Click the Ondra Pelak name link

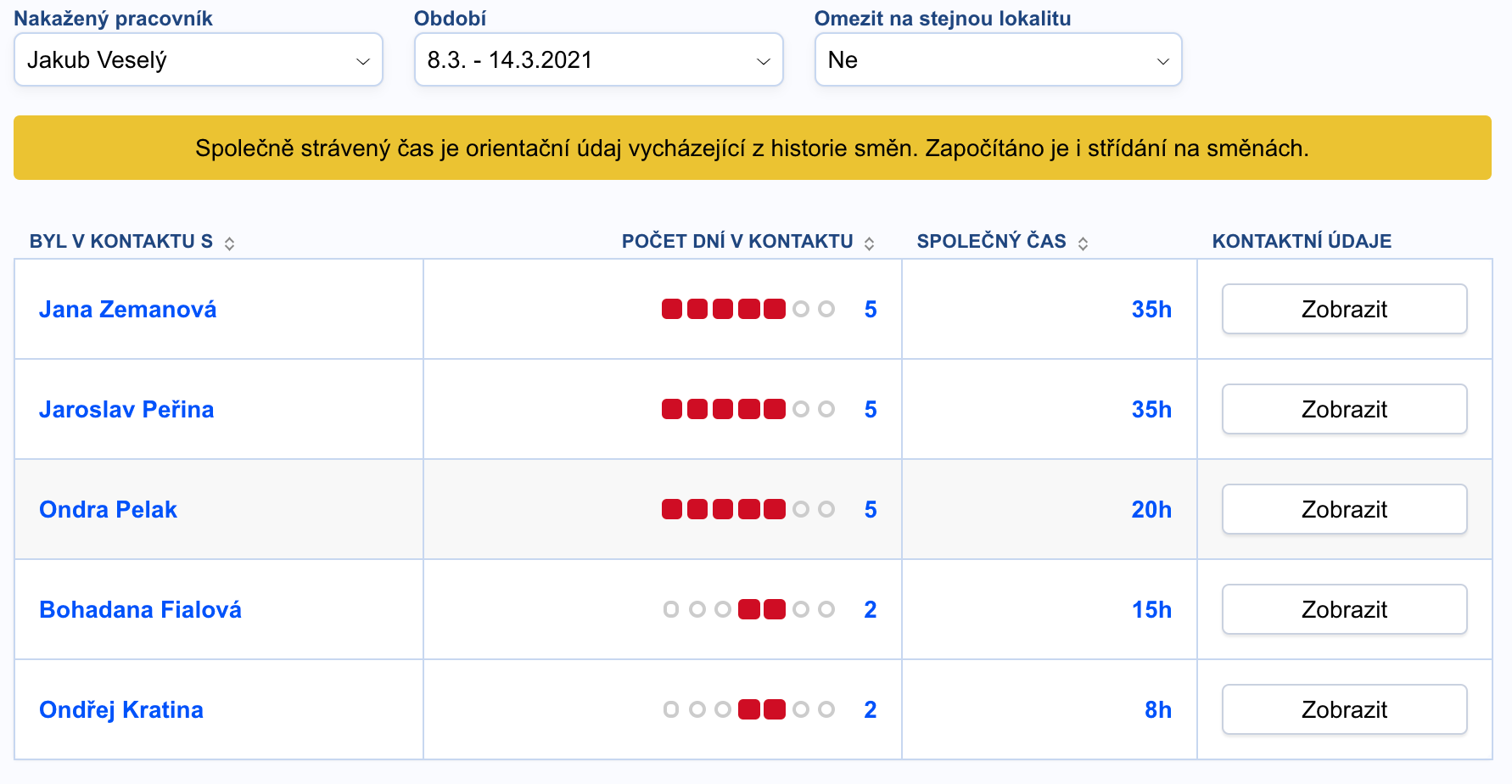coord(108,509)
